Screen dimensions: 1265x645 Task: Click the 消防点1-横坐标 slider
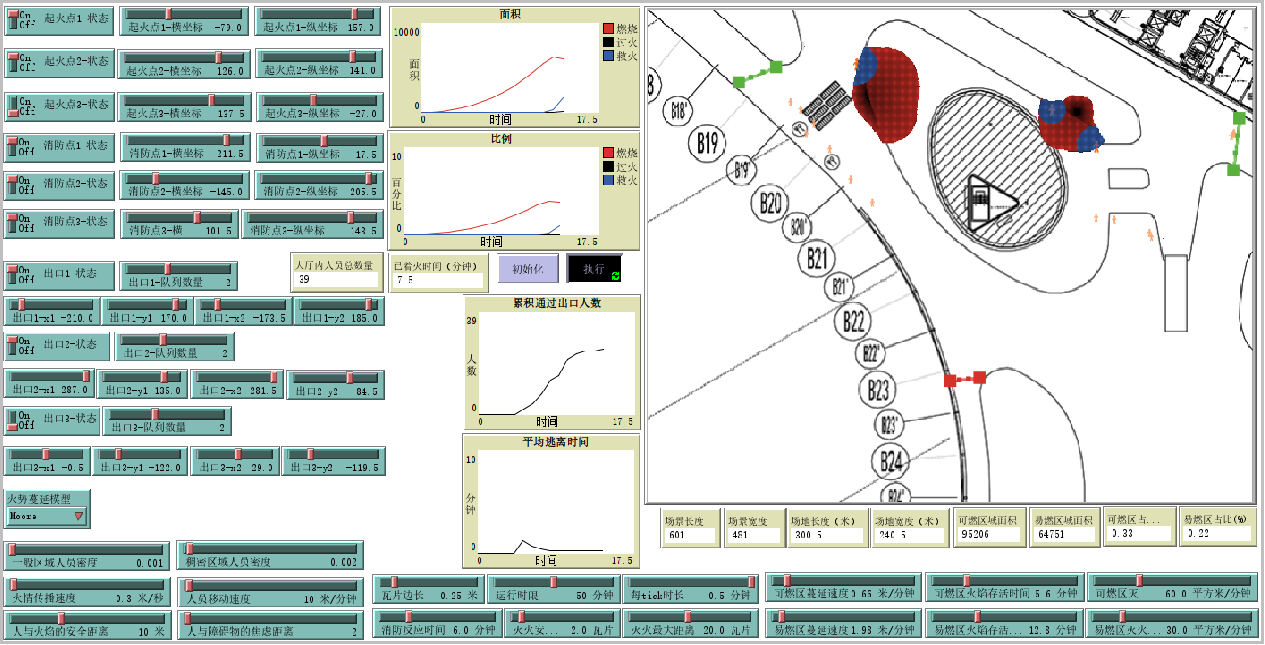[186, 148]
